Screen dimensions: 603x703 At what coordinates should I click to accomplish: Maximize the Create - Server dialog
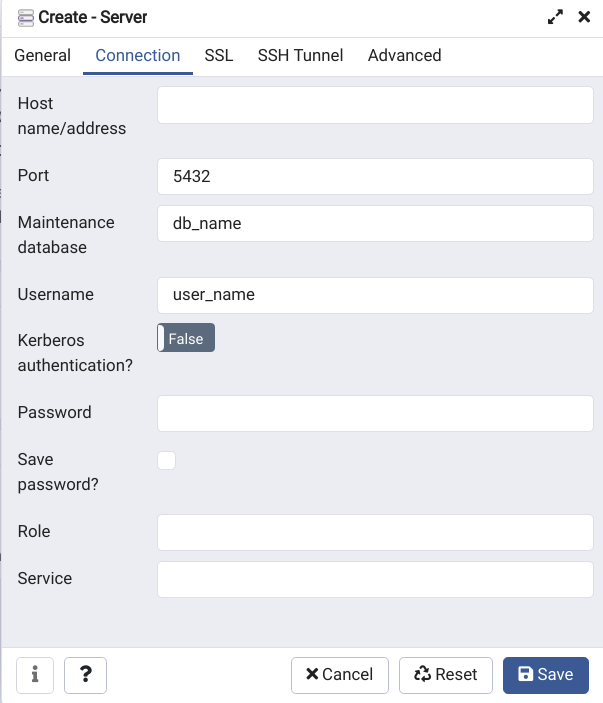(555, 17)
